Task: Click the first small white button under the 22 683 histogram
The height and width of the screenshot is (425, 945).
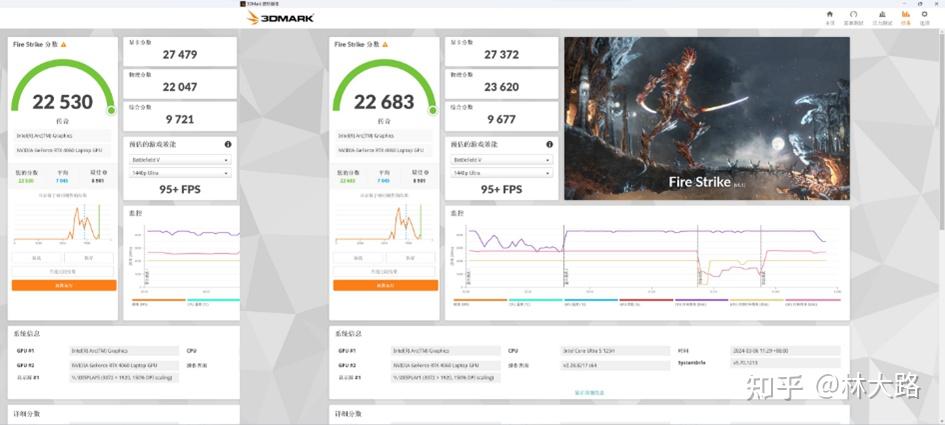Action: point(359,258)
